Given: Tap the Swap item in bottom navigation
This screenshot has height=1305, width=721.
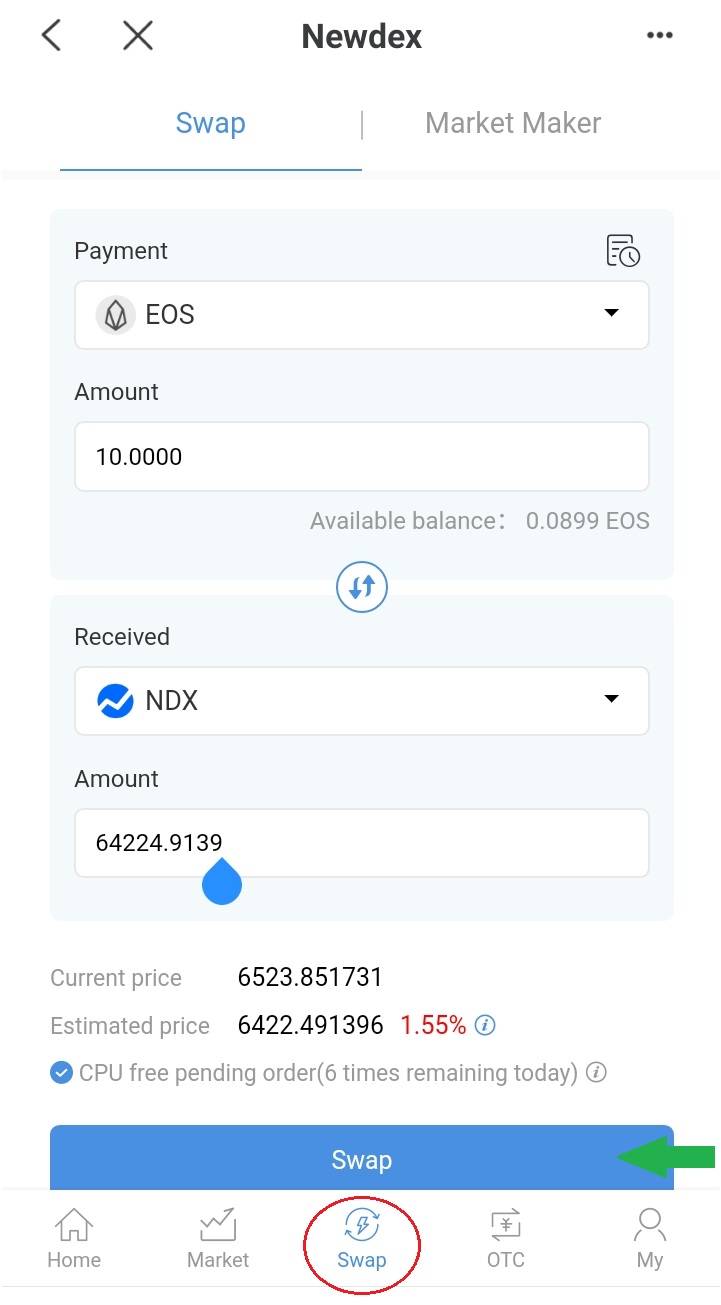Looking at the screenshot, I should click(x=362, y=1238).
